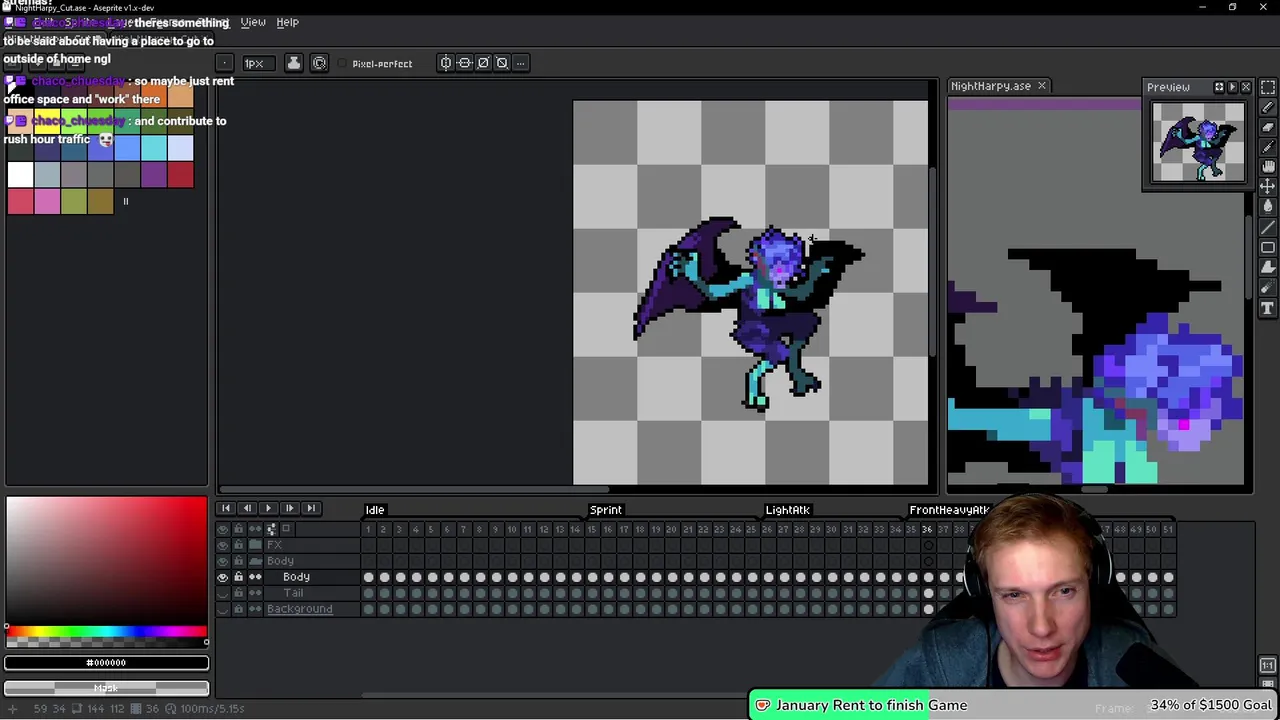1280x720 pixels.
Task: Open the more options ellipsis button
Action: 520,63
